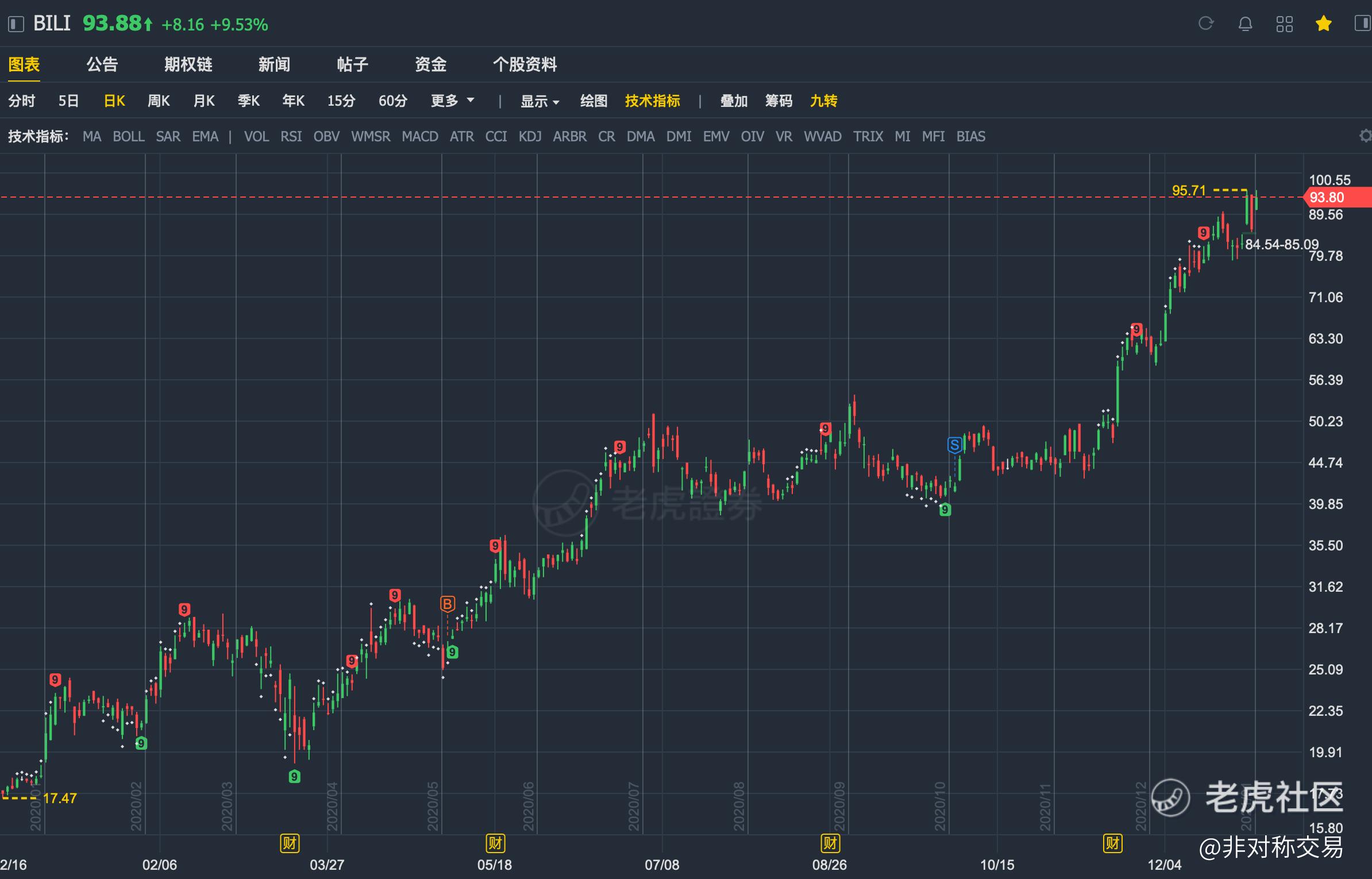
Task: Click the orange B buy marker
Action: tap(447, 604)
